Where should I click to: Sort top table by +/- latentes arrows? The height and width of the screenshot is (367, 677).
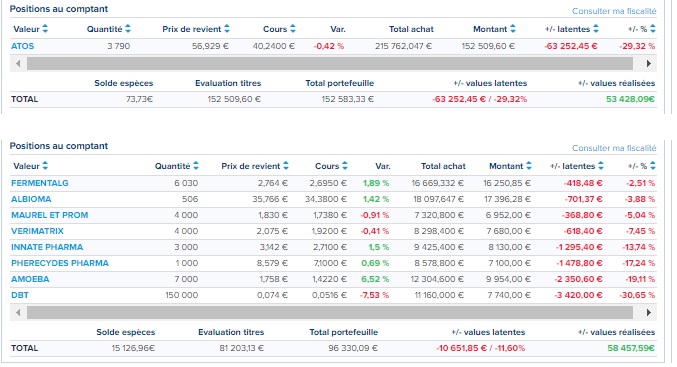point(596,29)
